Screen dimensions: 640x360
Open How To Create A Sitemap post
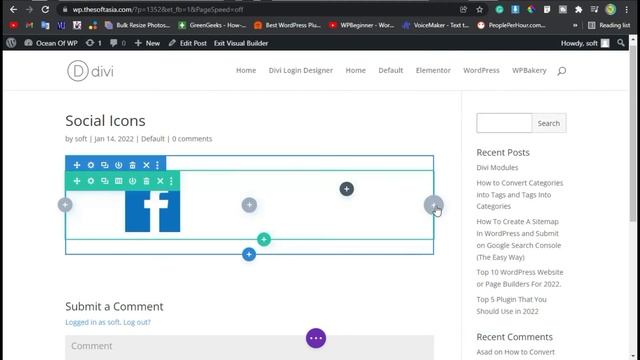tap(519, 239)
